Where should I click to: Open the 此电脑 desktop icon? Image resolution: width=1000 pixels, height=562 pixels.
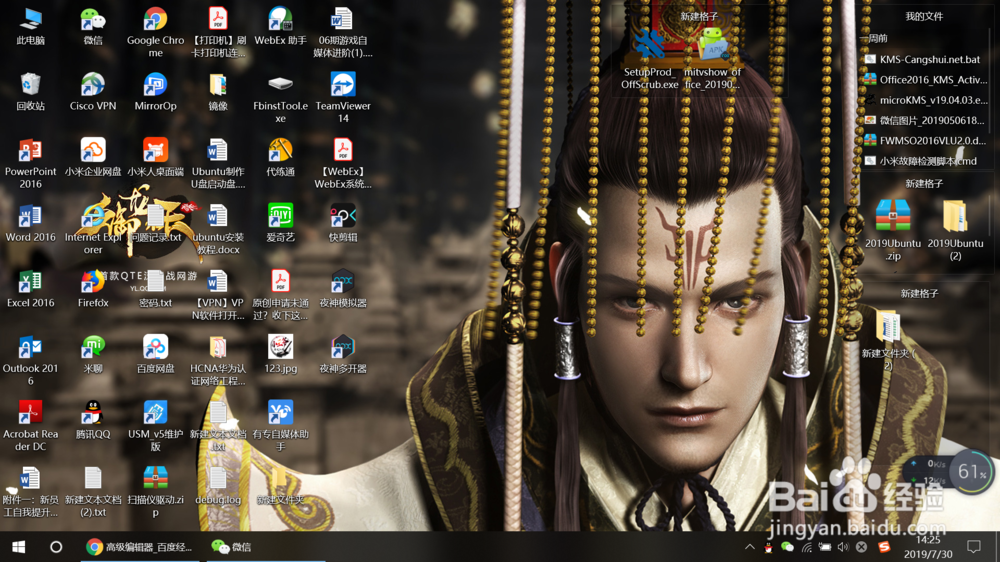click(x=31, y=27)
